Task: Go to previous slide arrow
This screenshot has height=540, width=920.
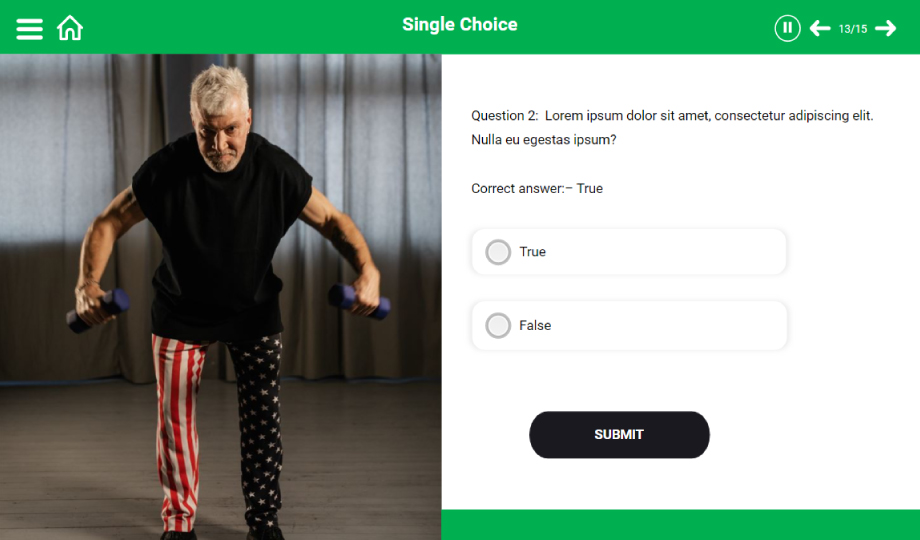Action: pyautogui.click(x=820, y=28)
